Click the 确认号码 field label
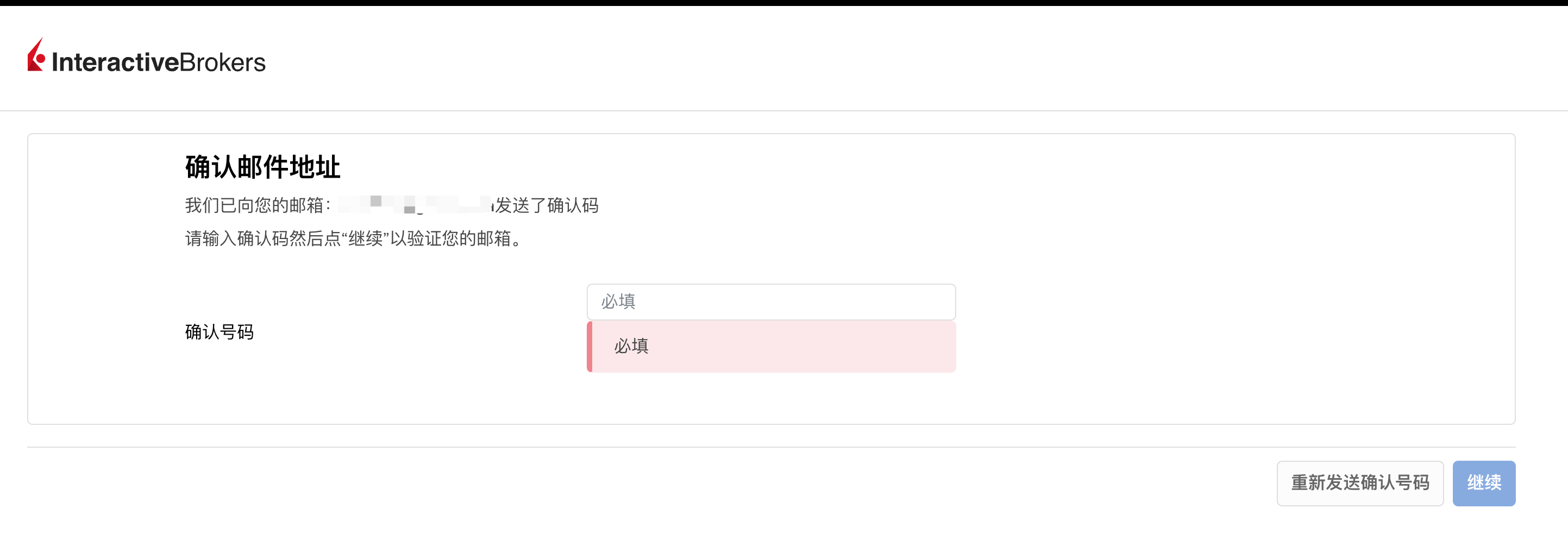Viewport: 1568px width, 552px height. click(219, 331)
